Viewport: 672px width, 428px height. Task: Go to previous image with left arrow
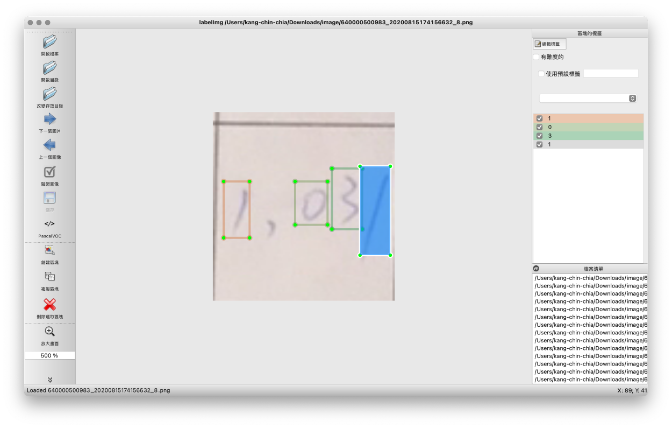pyautogui.click(x=49, y=146)
